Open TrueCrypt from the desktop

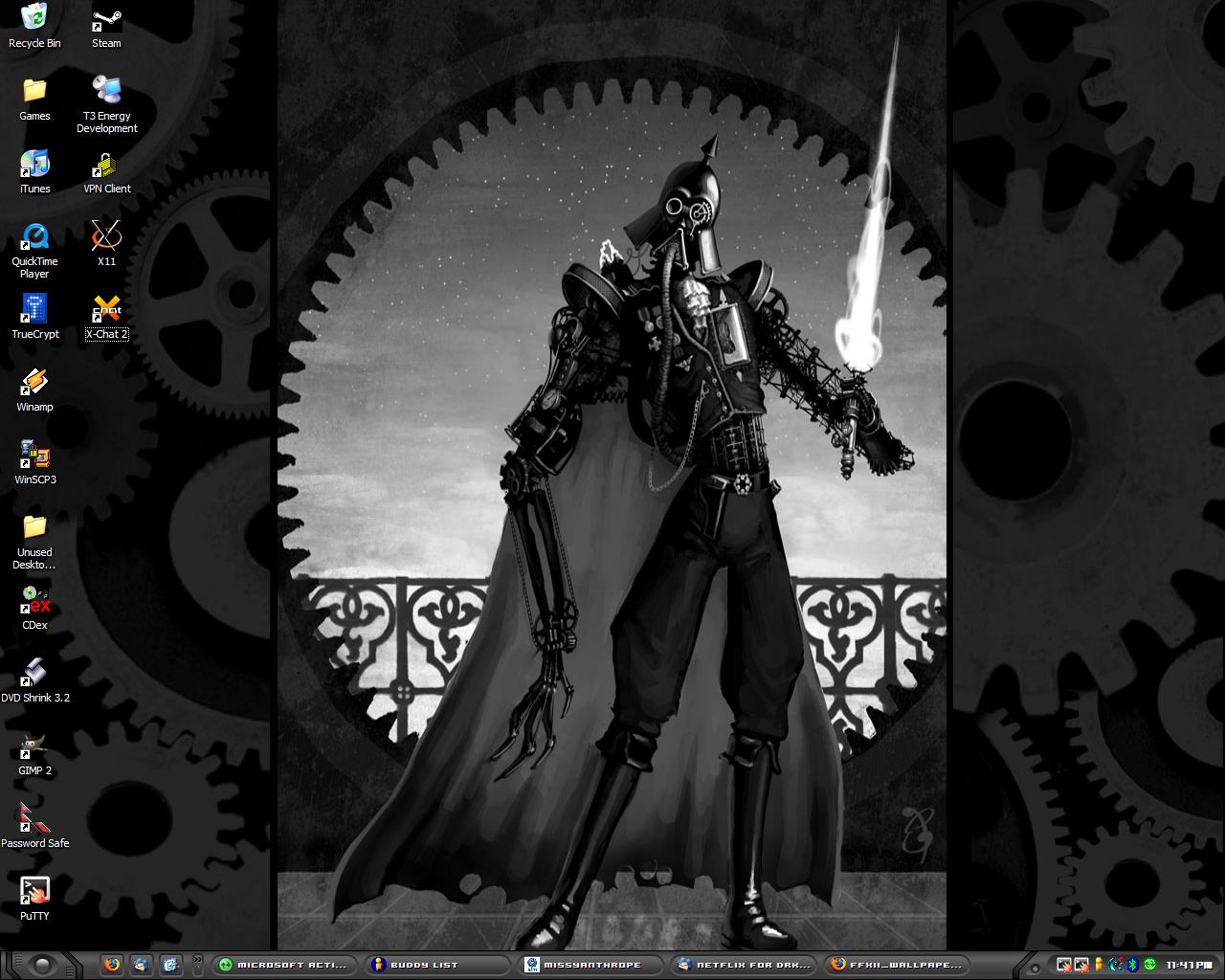(x=34, y=317)
